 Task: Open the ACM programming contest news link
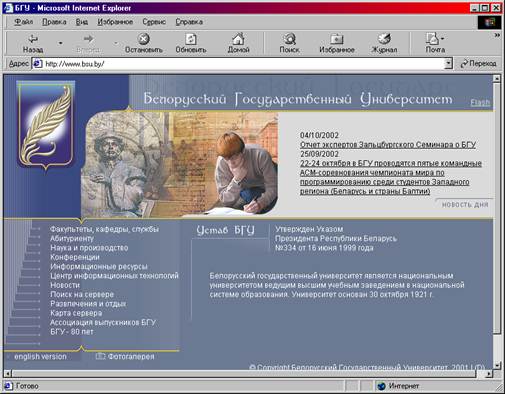tap(391, 177)
